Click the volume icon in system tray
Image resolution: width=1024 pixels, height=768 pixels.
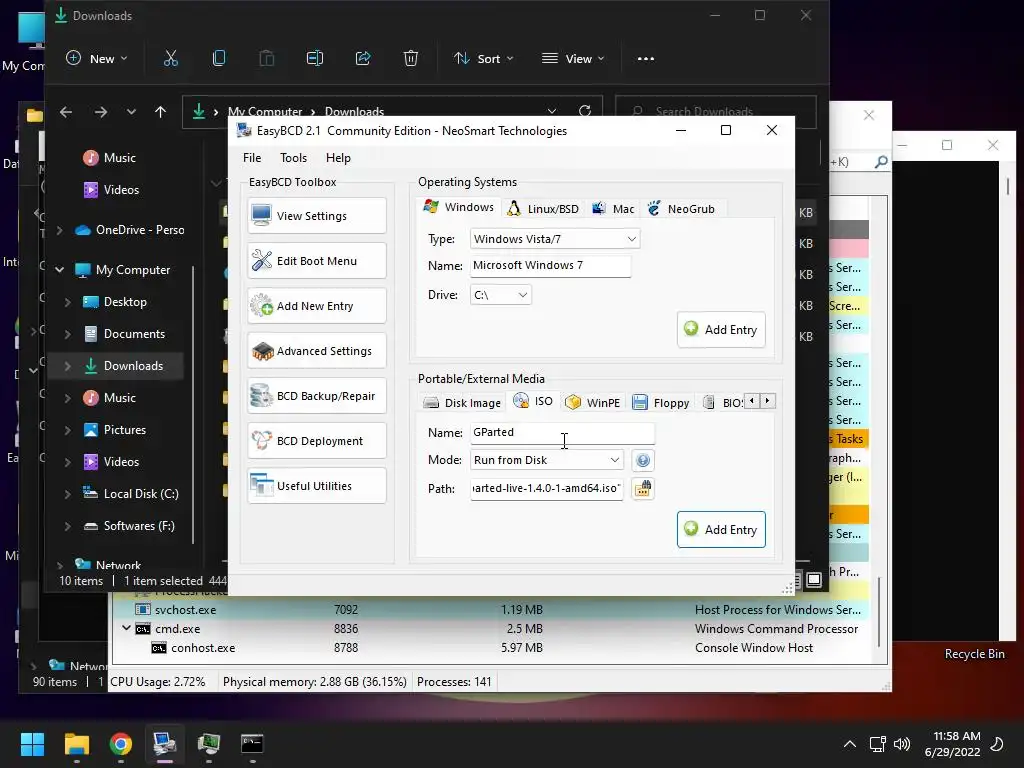pyautogui.click(x=902, y=744)
